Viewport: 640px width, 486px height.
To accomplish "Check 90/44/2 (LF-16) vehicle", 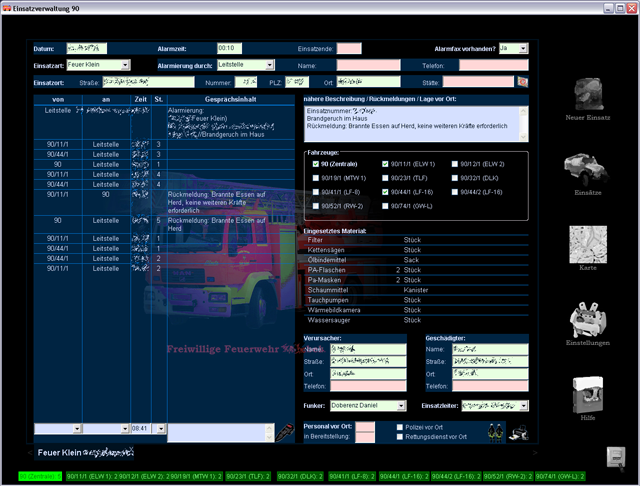I will coord(455,192).
